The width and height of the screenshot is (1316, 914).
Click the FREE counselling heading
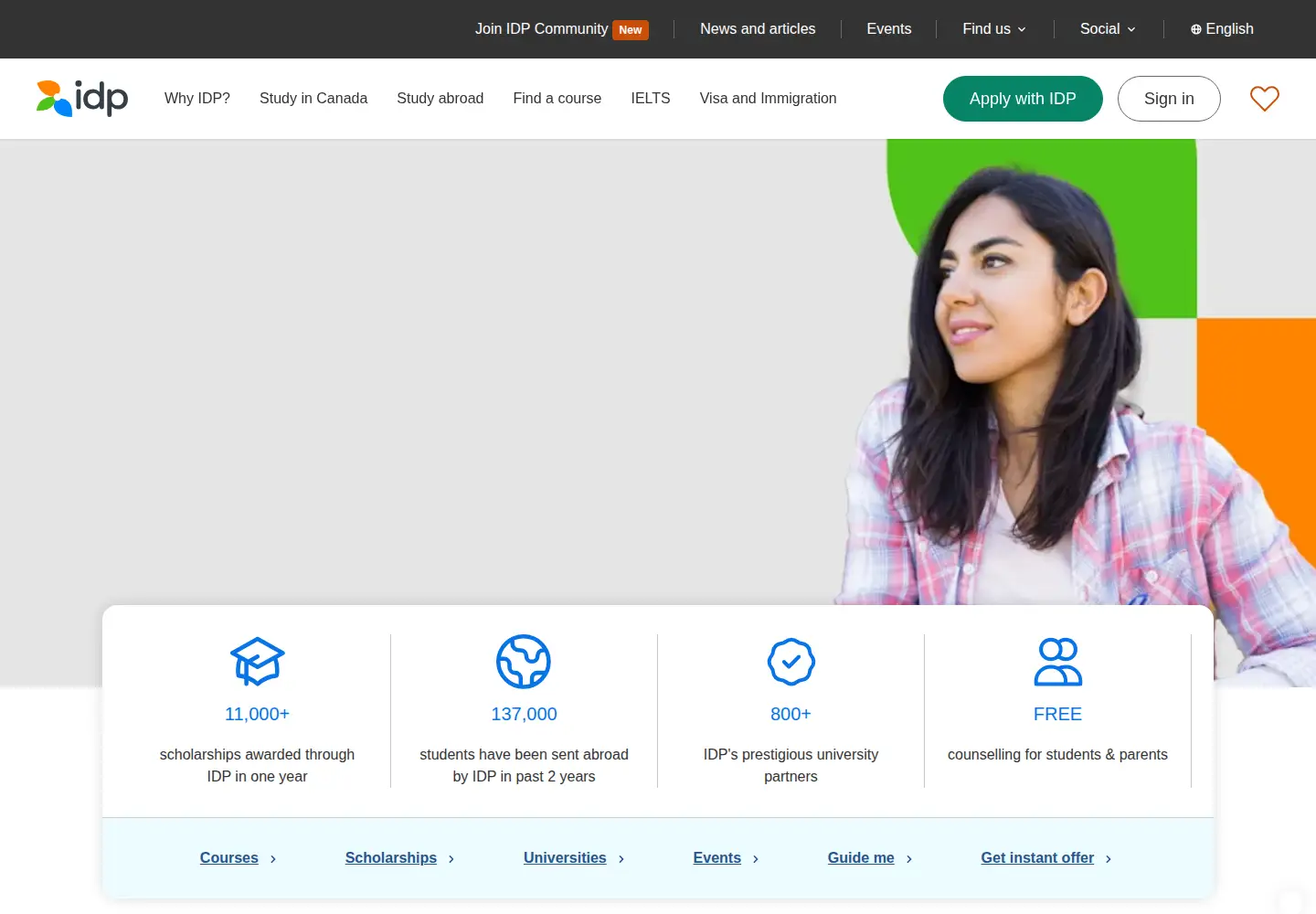click(x=1057, y=715)
